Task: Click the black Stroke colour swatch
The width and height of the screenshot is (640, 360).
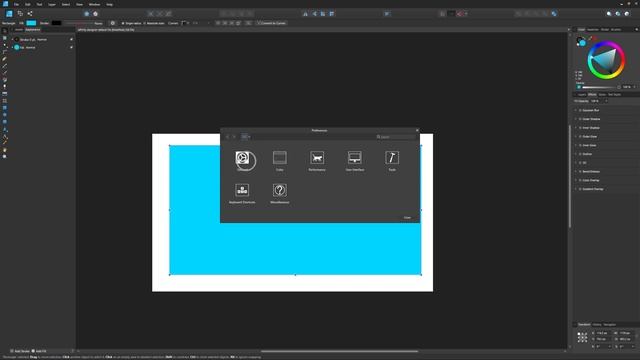Action: tap(56, 23)
